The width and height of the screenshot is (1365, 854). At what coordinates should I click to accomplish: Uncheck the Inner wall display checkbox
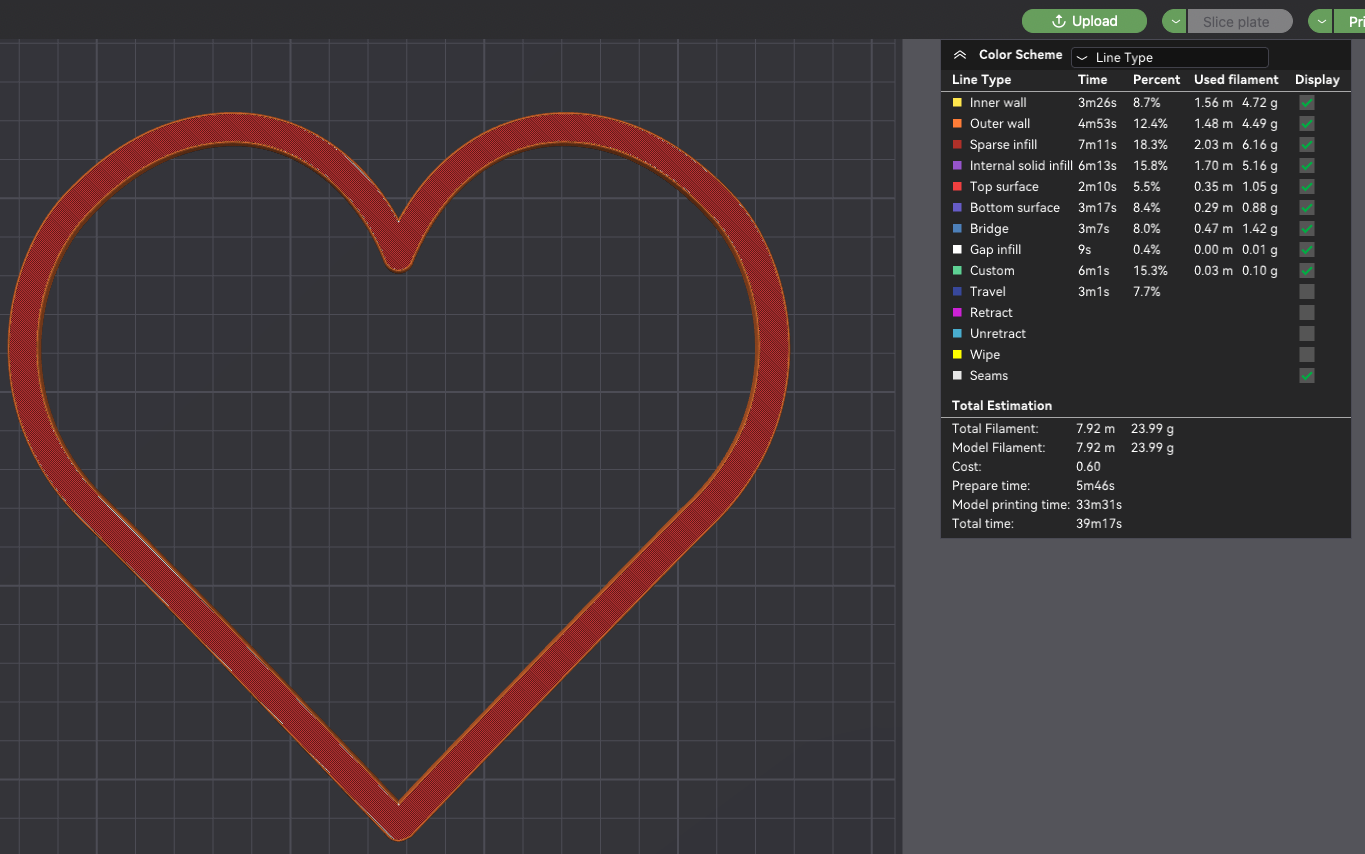click(1306, 102)
